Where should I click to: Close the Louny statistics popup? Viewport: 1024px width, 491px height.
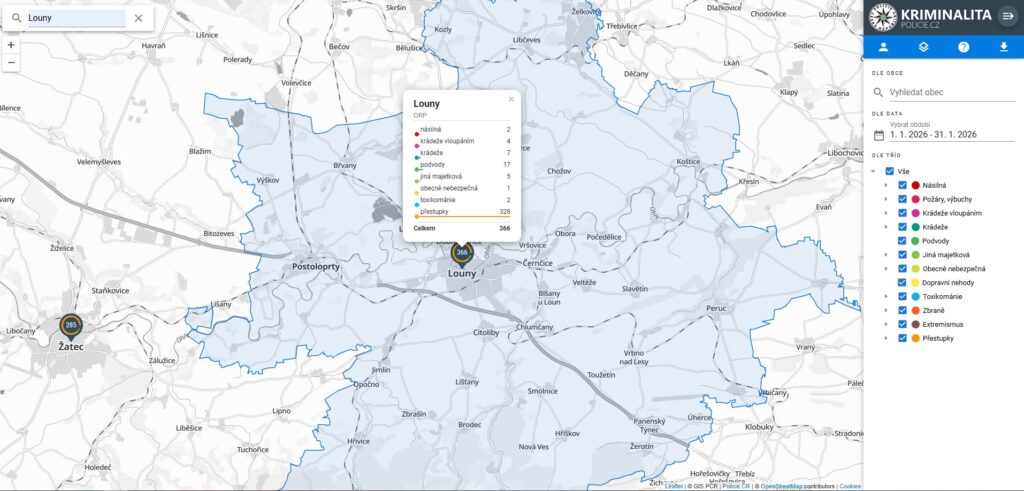(511, 99)
